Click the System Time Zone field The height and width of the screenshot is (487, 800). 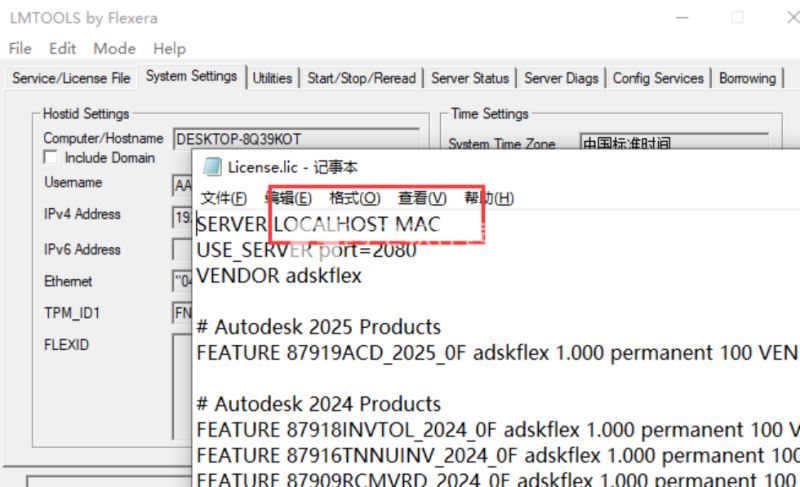(674, 141)
